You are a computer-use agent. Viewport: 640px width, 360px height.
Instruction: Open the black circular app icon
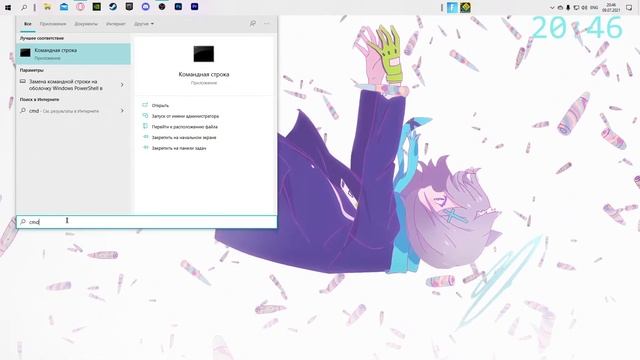pyautogui.click(x=162, y=7)
